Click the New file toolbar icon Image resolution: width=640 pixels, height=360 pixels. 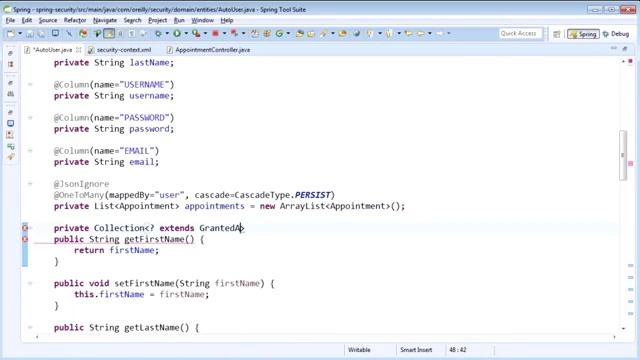[x=11, y=34]
